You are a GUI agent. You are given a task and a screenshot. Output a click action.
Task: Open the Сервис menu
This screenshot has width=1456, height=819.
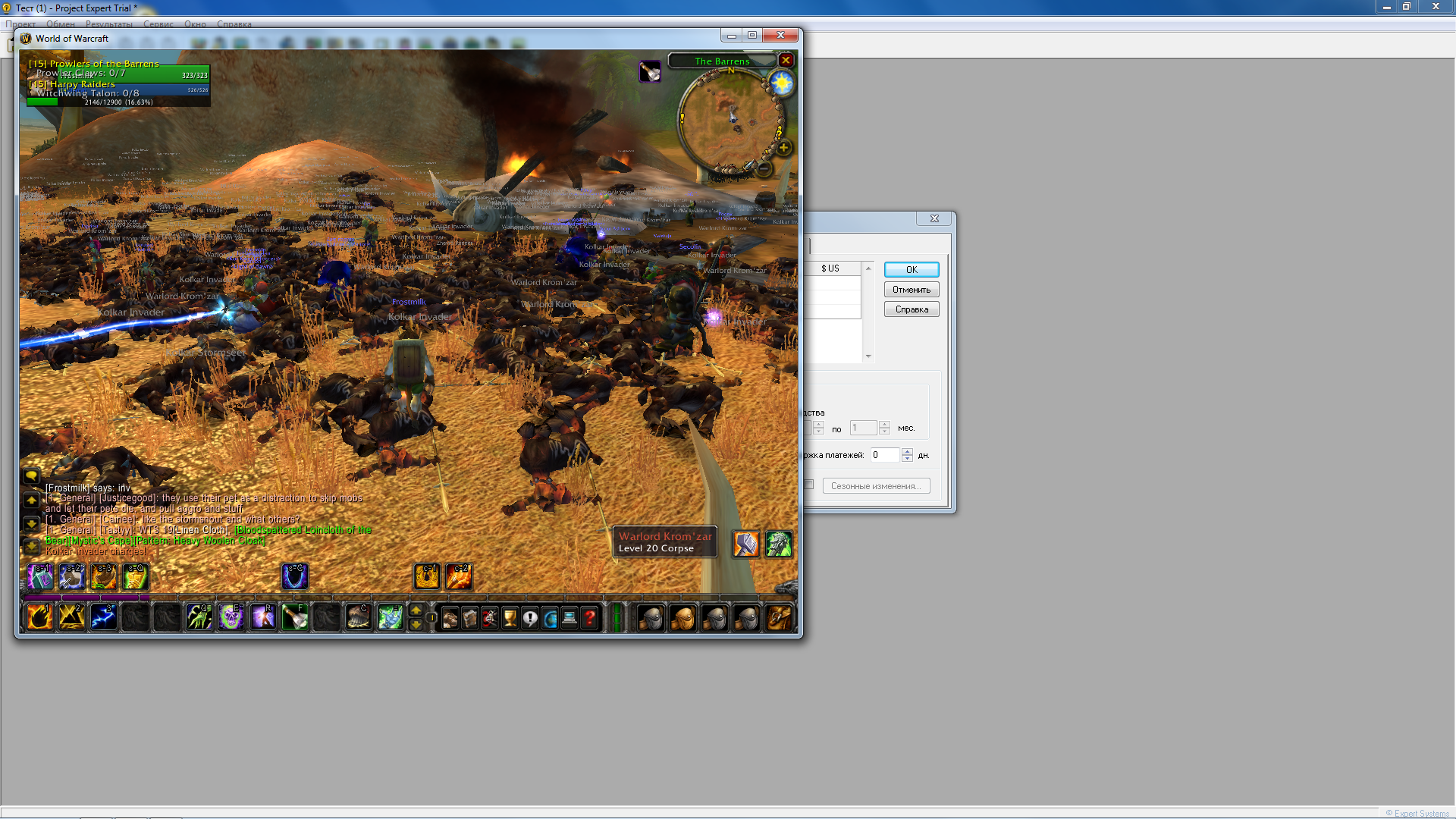pyautogui.click(x=158, y=24)
